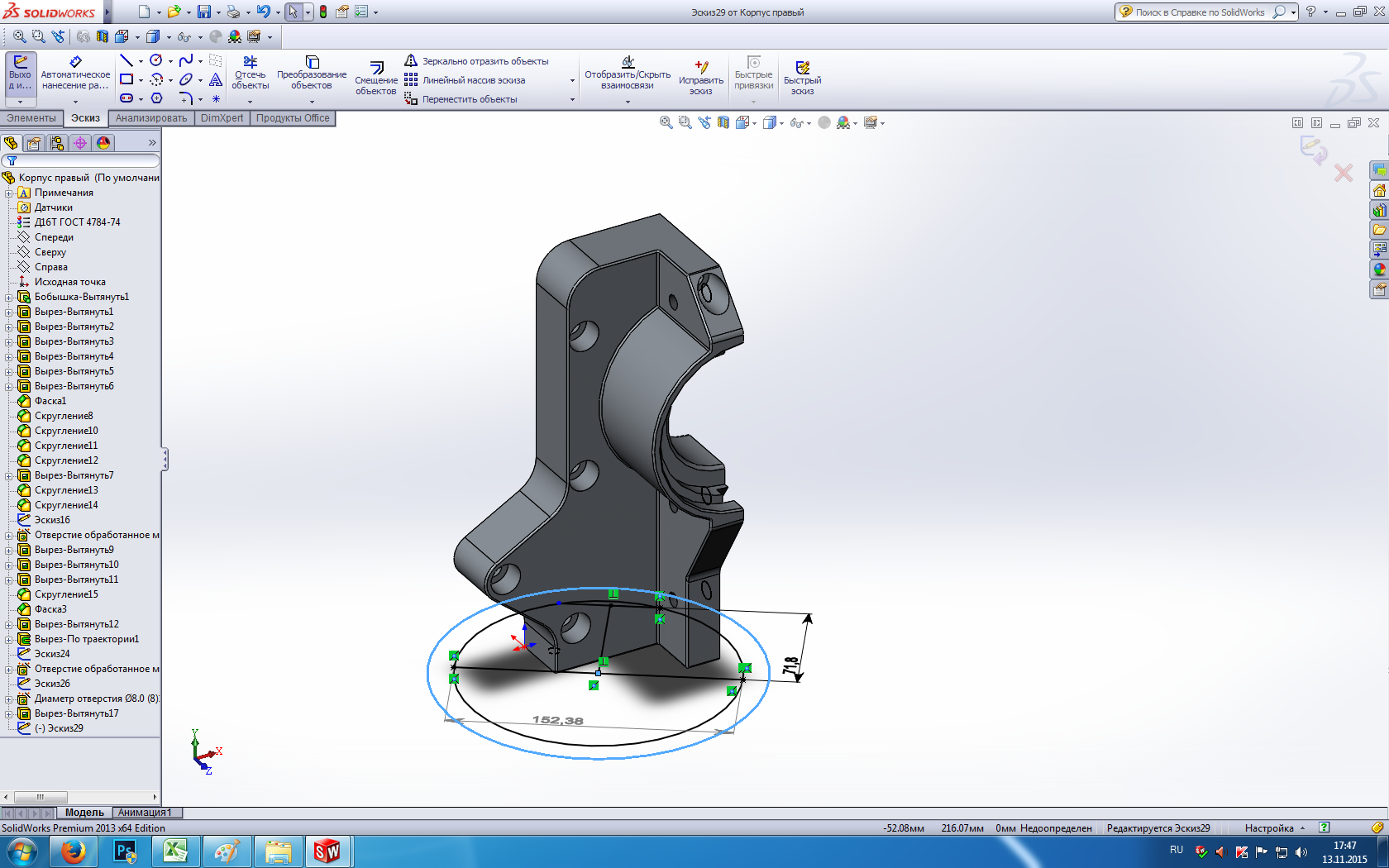This screenshot has height=868, width=1389.
Task: Click Смещение объектов offset tool
Action: tap(376, 79)
